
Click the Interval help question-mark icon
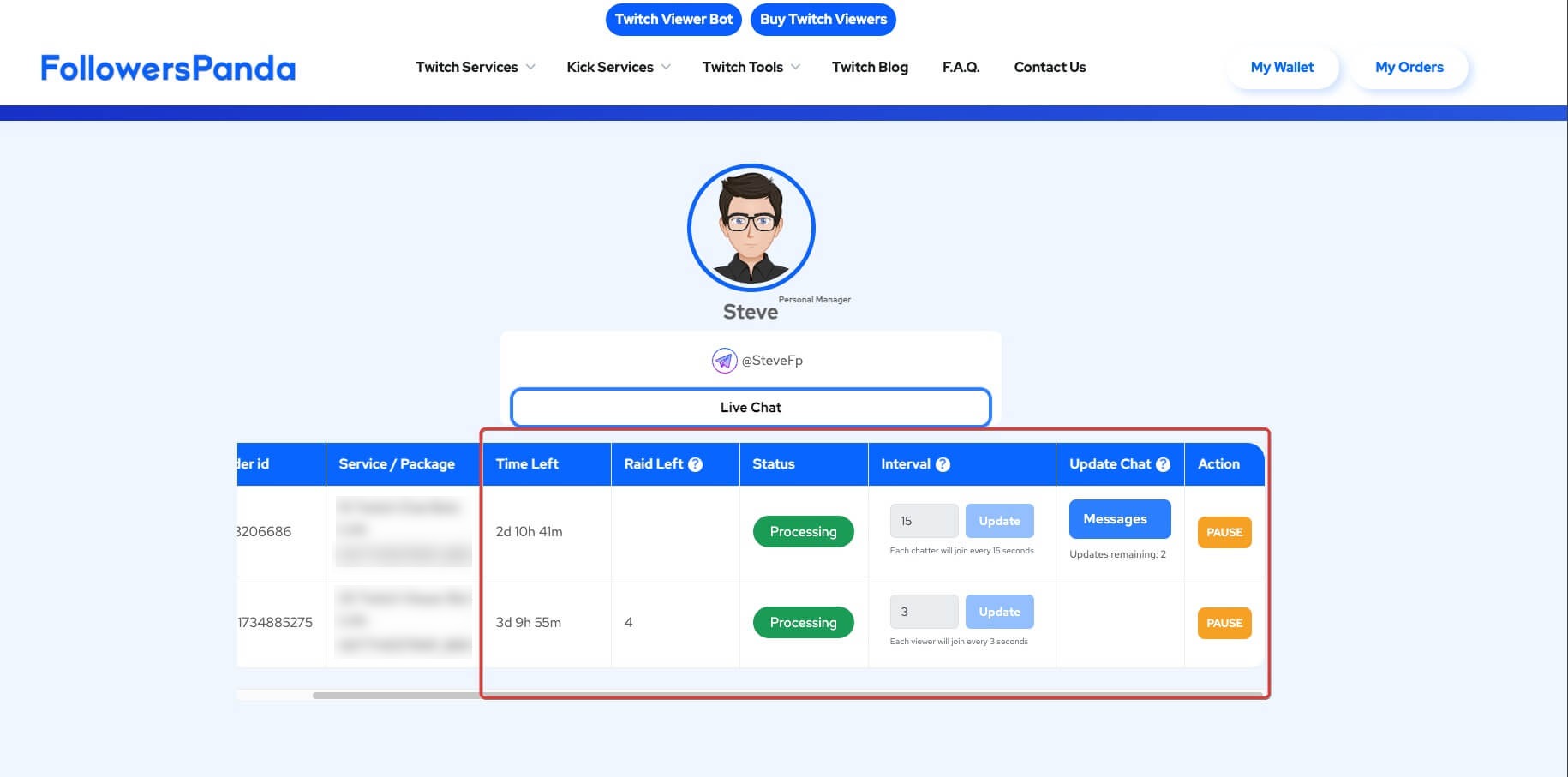click(x=943, y=464)
